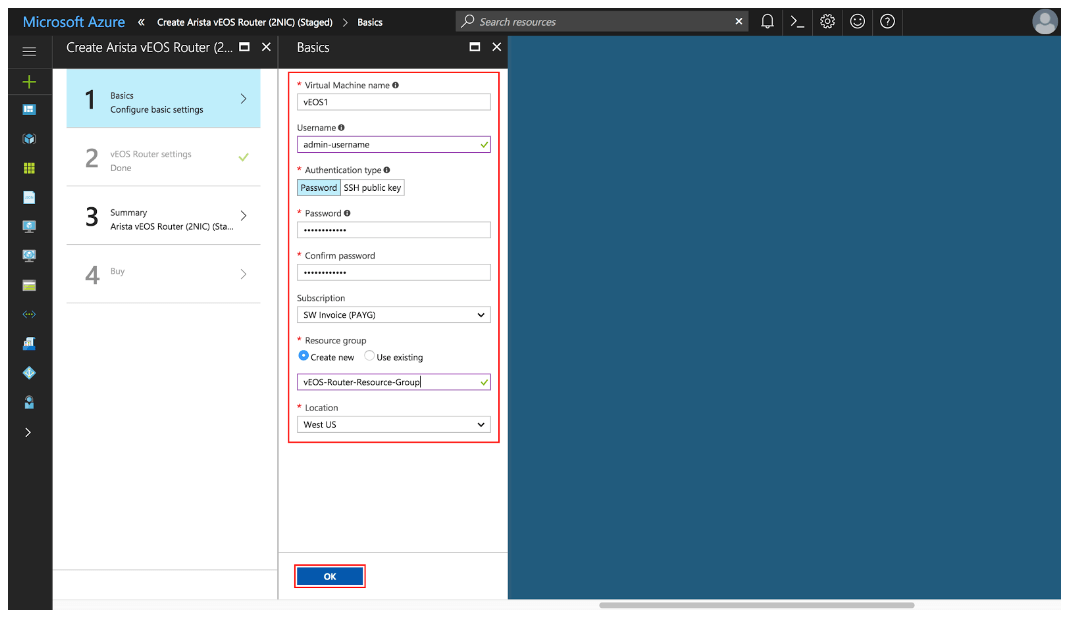Click the sidebar icon just below the blue diamond
Screen dimensions: 1072x618
[x=29, y=402]
